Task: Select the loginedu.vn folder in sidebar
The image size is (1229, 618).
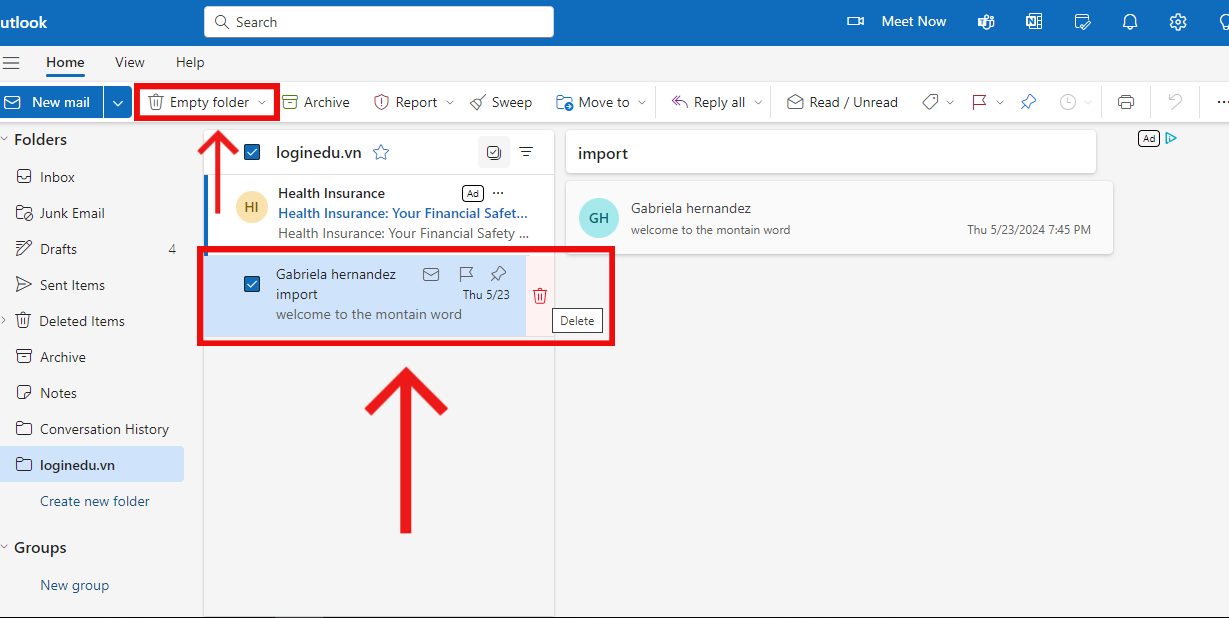Action: (92, 465)
